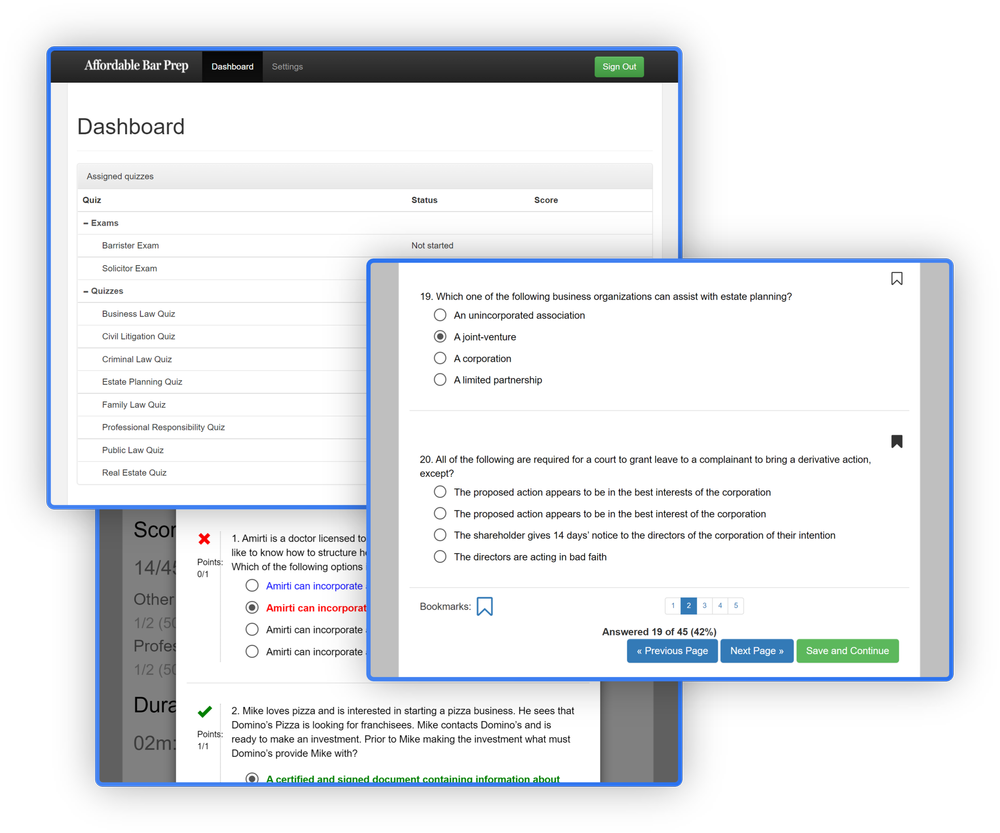Go to quiz page 3
Image resolution: width=1000 pixels, height=833 pixels.
[704, 605]
